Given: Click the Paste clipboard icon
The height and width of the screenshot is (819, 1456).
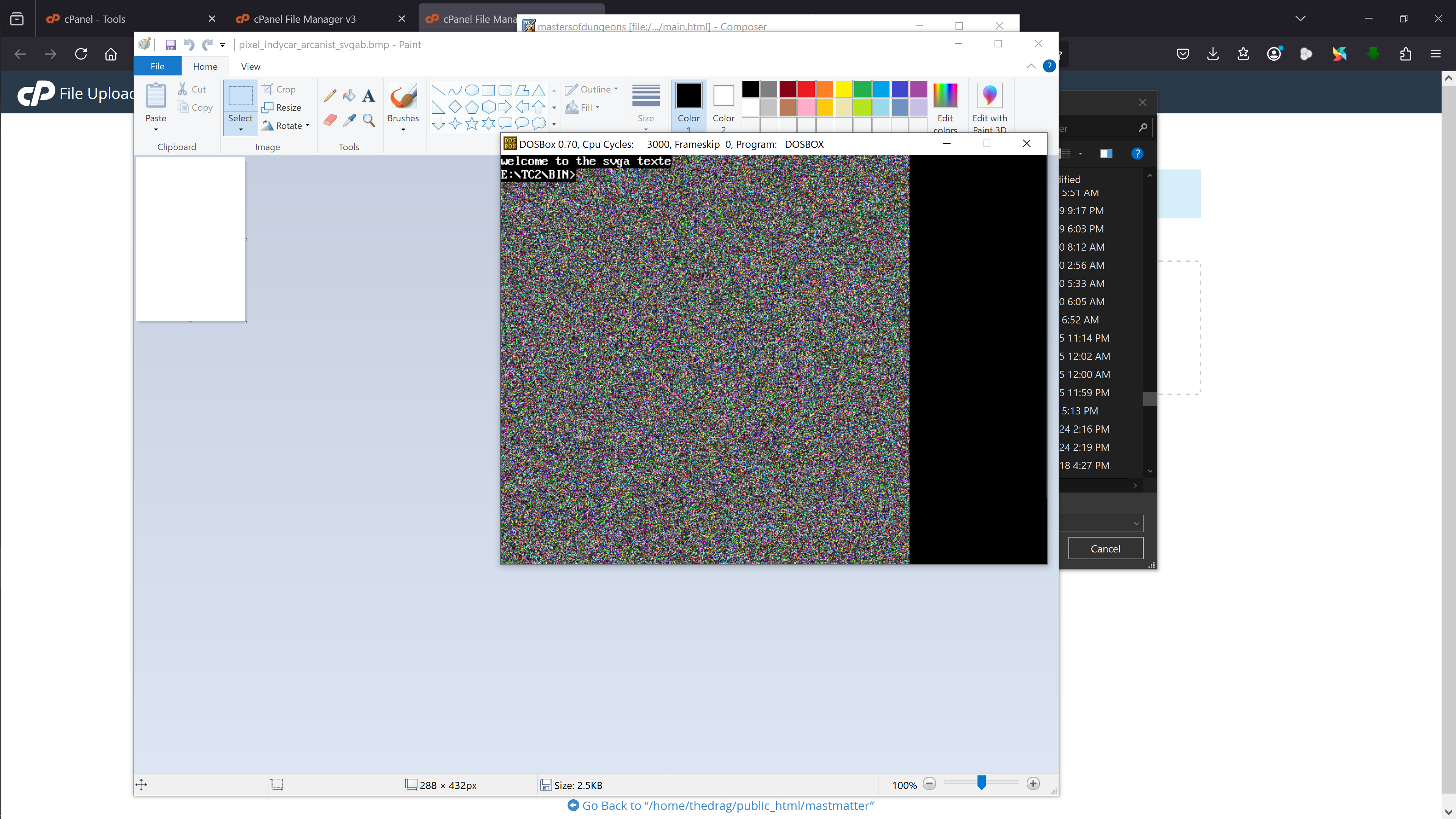Looking at the screenshot, I should click(x=155, y=96).
